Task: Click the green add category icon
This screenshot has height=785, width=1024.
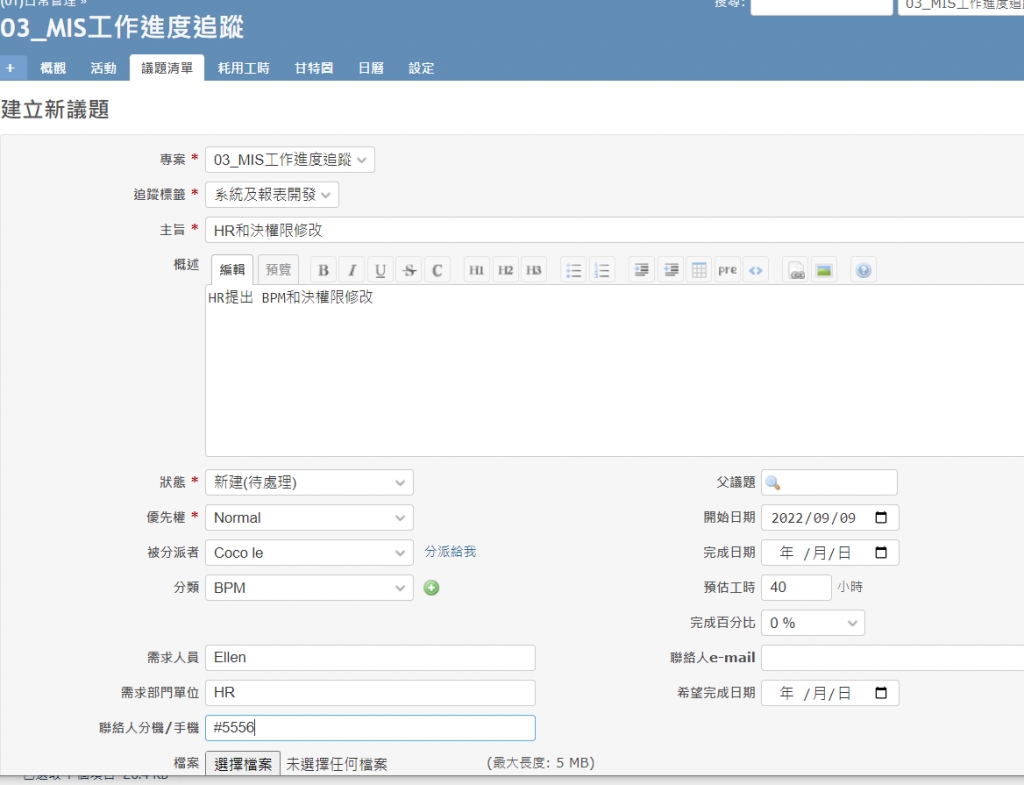Action: coord(431,588)
